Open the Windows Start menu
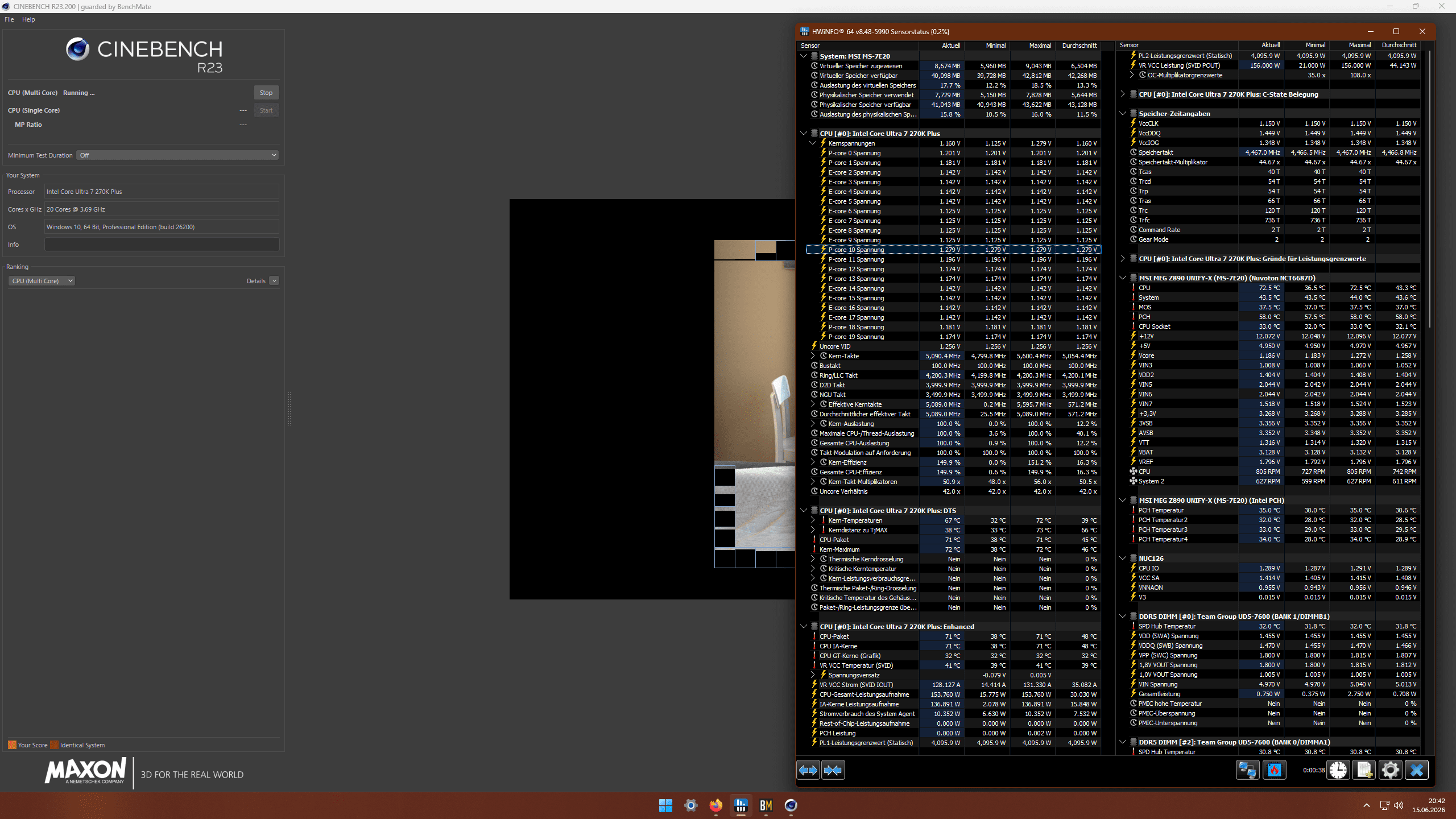The height and width of the screenshot is (819, 1456). tap(665, 805)
